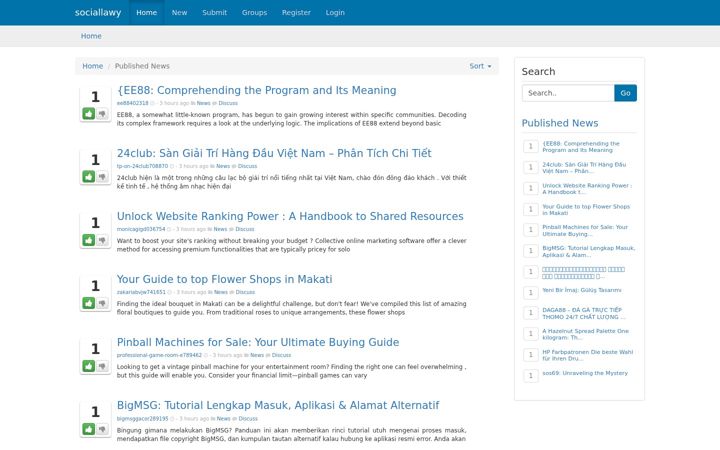This screenshot has height=450, width=720.
Task: Open sidebar link Unlock Website Ranking Power
Action: (587, 189)
